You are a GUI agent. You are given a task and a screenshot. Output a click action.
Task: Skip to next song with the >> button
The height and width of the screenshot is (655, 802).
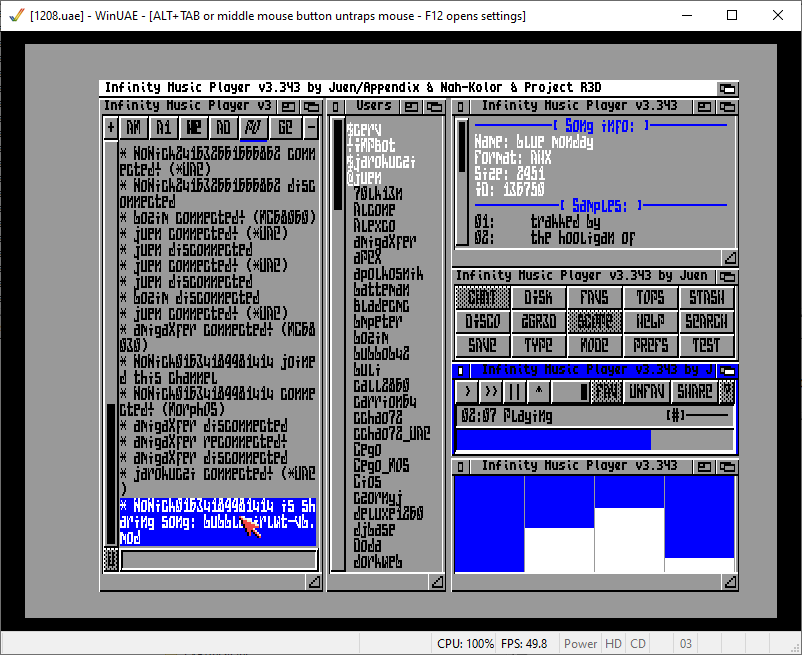point(491,392)
